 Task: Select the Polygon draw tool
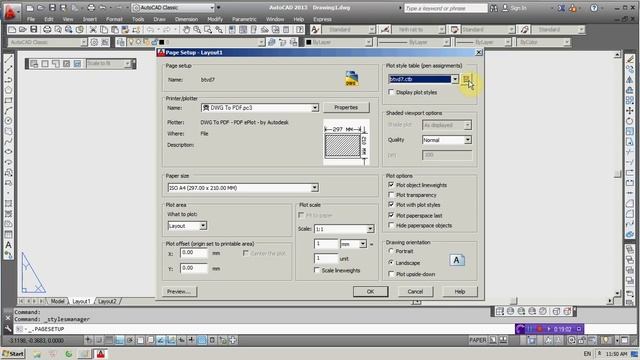[8, 90]
